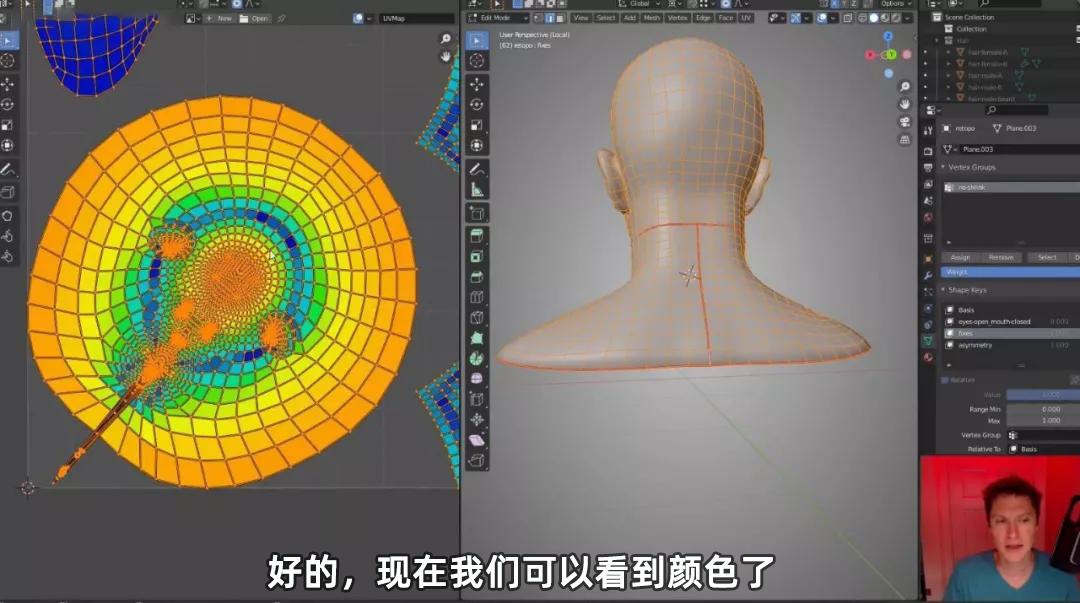Click the Select button in Vertex Groups

tap(1049, 257)
